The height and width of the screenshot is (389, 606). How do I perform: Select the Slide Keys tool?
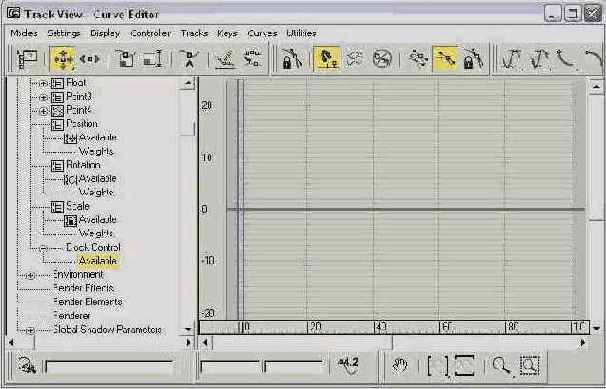click(x=89, y=59)
